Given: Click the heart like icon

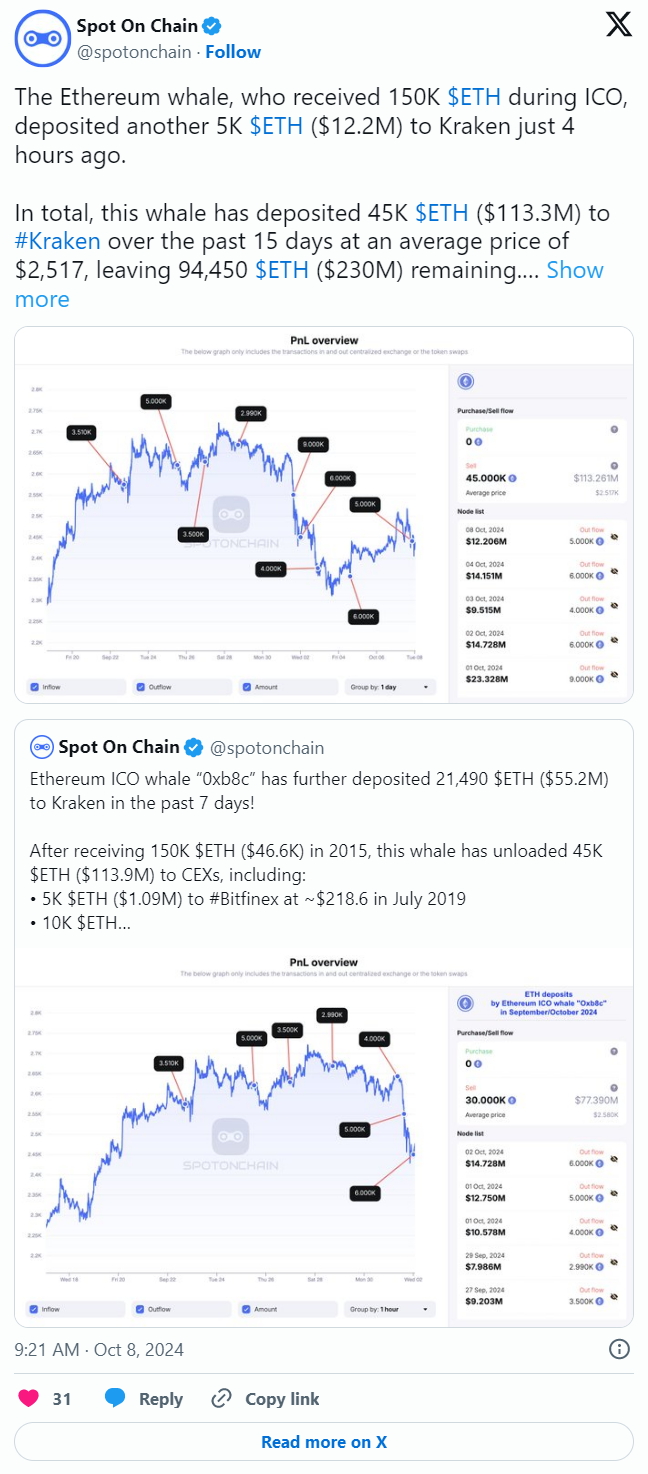Looking at the screenshot, I should pos(28,1398).
